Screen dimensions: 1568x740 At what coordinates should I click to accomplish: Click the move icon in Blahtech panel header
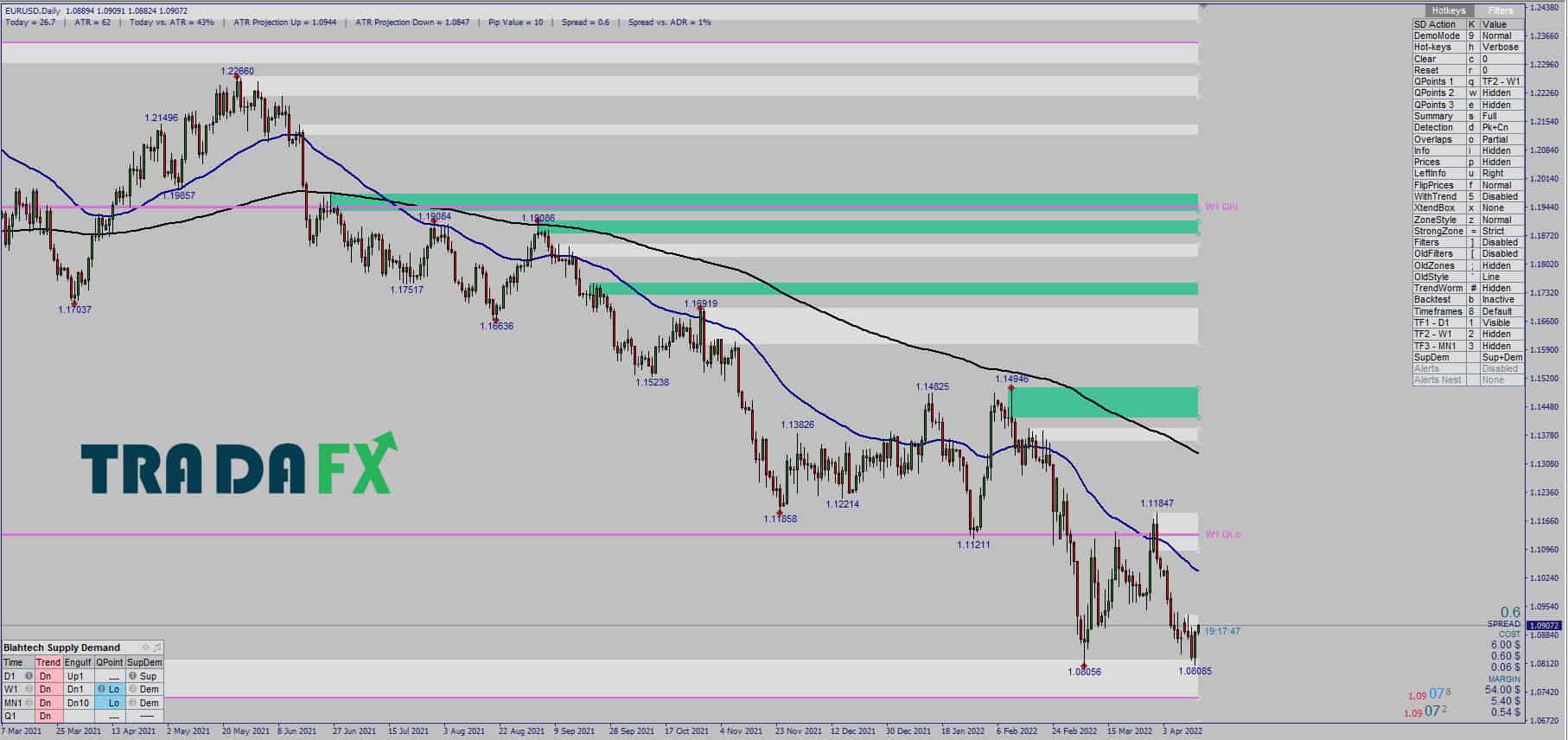click(145, 647)
